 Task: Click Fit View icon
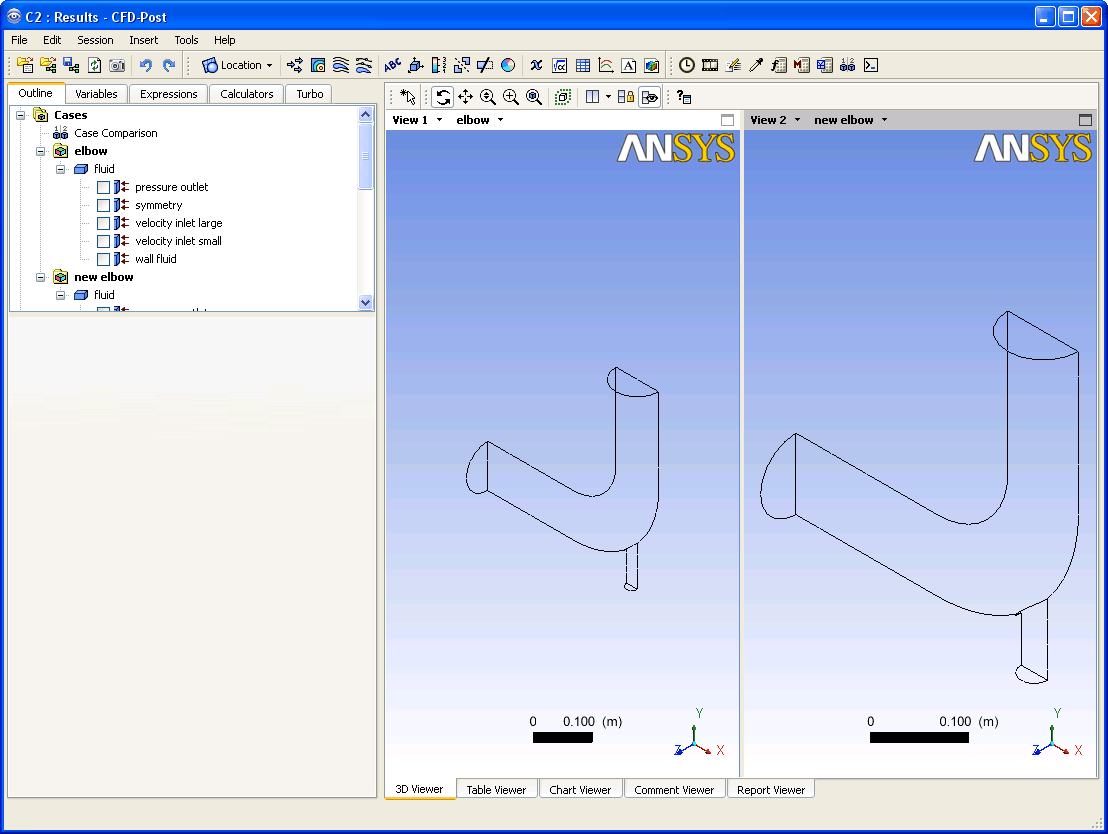(534, 97)
